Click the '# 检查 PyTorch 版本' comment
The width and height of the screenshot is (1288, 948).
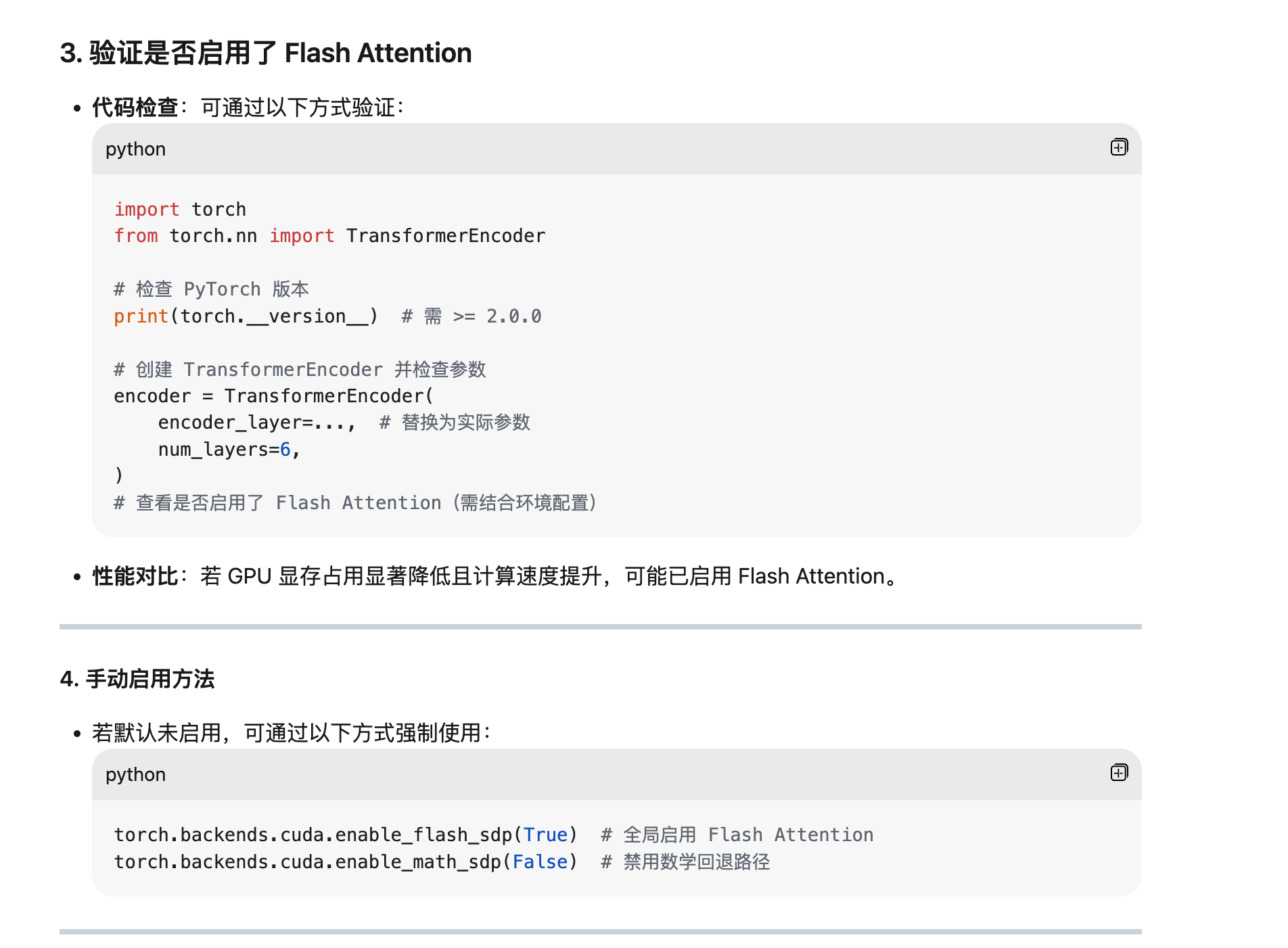click(211, 289)
